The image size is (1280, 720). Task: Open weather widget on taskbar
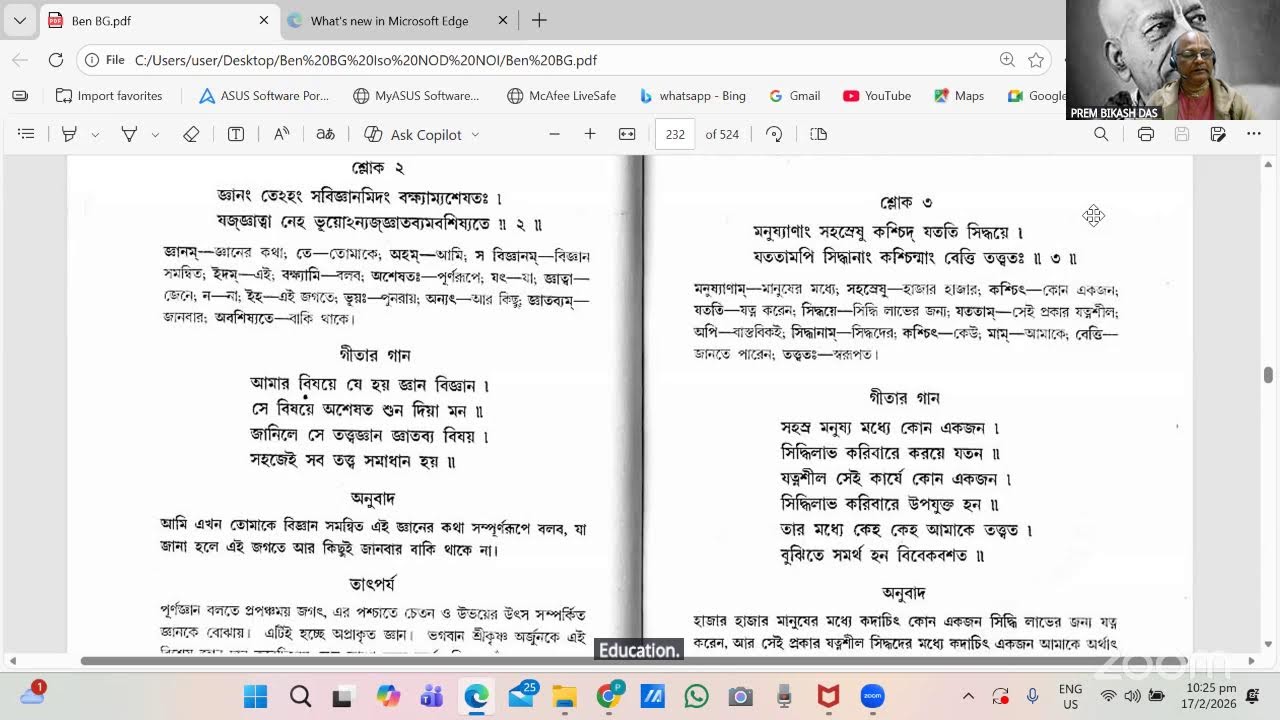32,694
